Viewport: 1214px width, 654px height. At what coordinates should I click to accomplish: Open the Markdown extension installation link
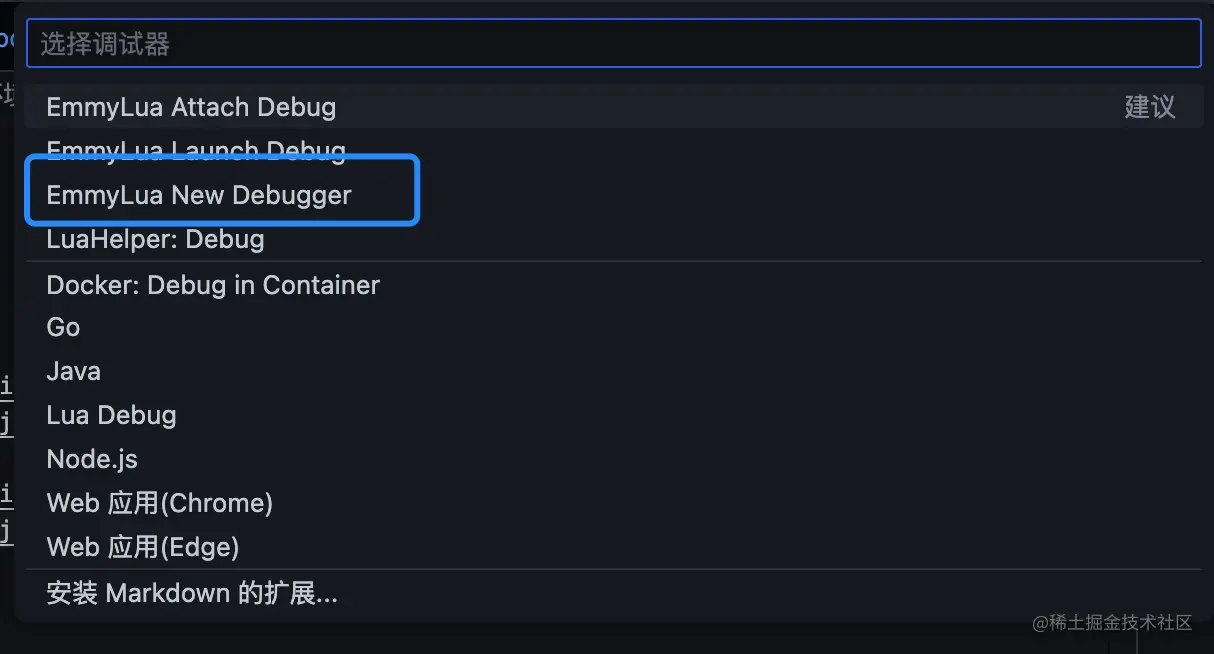pyautogui.click(x=191, y=593)
